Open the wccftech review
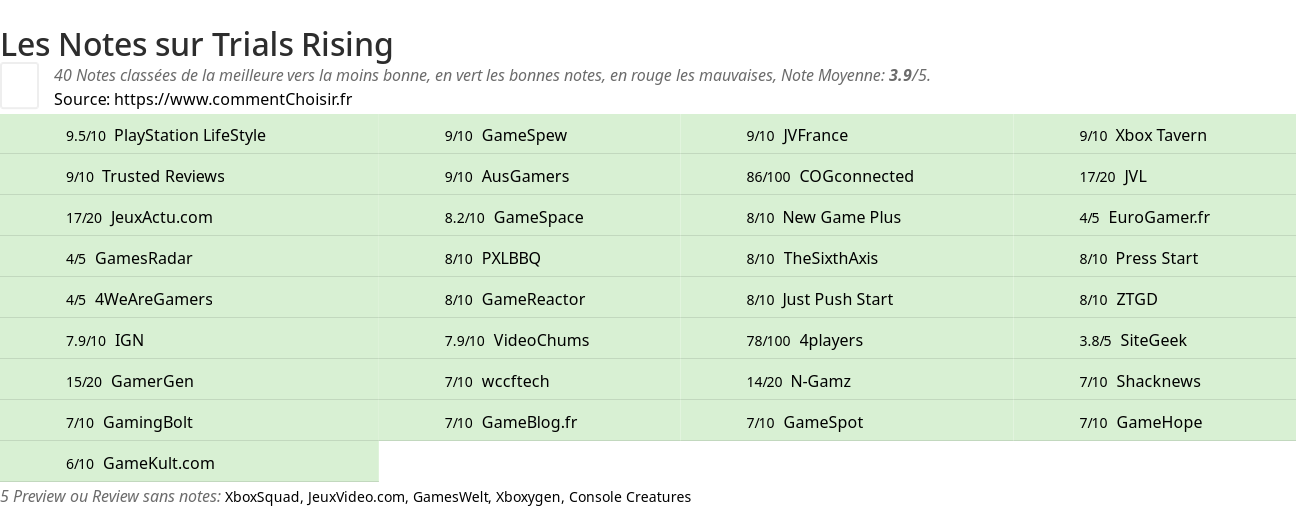 point(515,381)
